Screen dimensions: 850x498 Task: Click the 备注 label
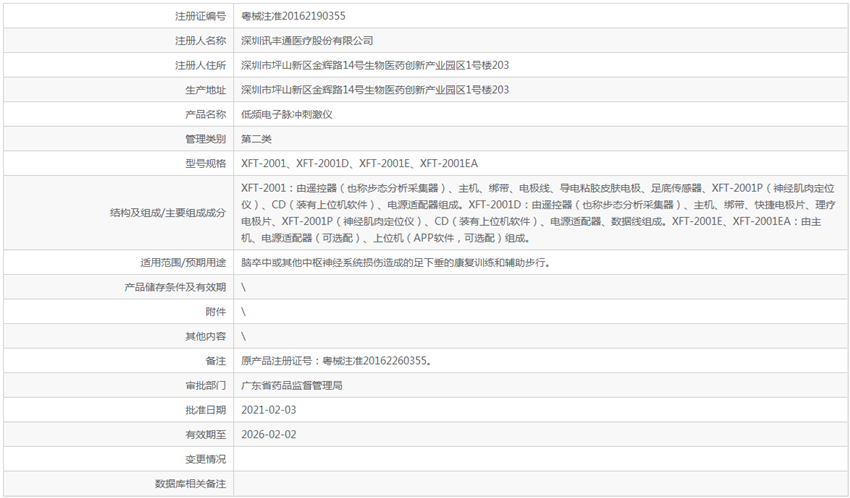(x=216, y=361)
